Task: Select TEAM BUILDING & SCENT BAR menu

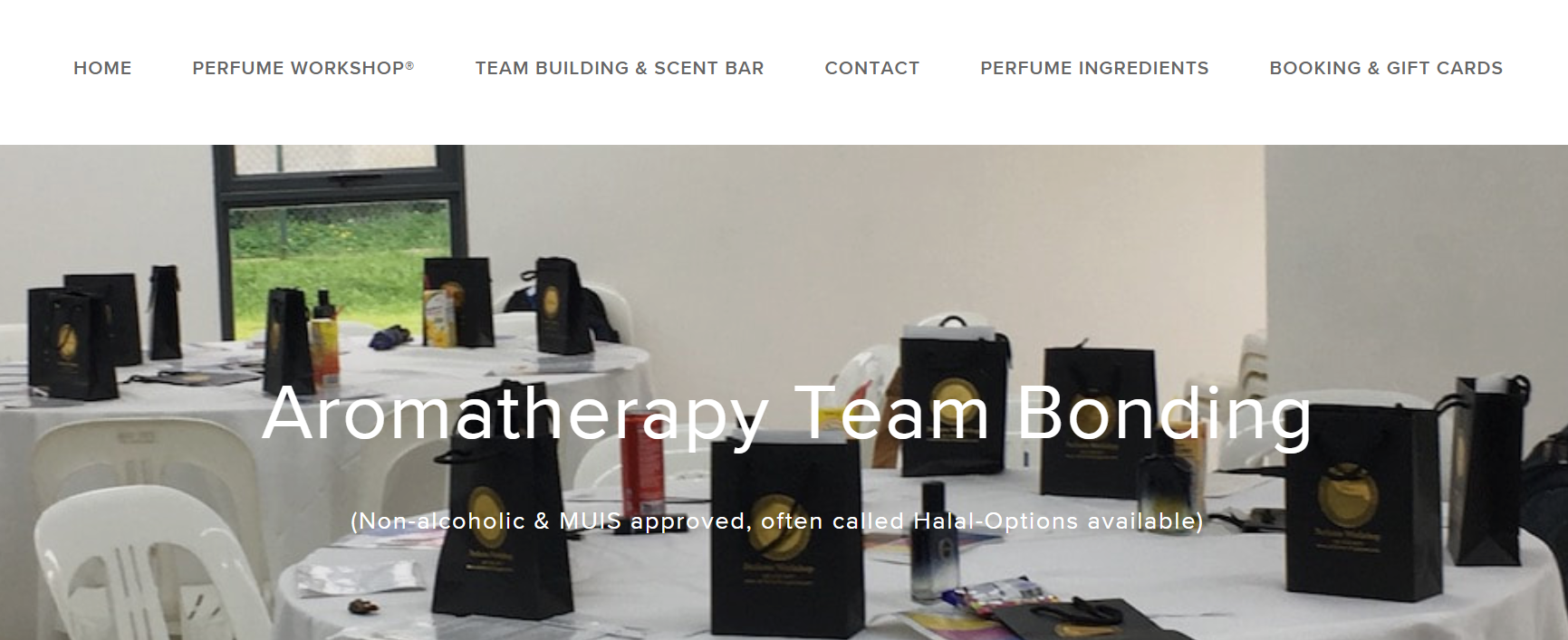Action: 620,68
